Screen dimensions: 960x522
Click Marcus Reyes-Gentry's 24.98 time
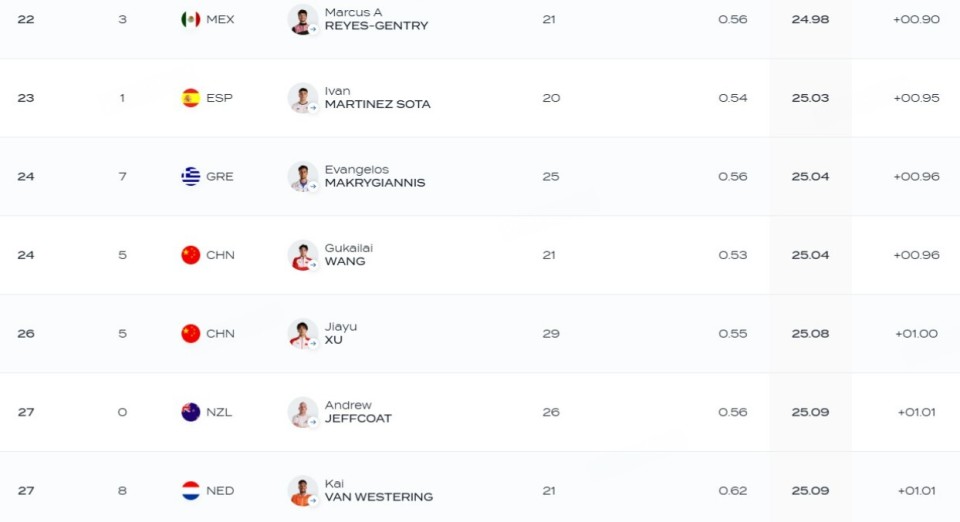point(810,20)
